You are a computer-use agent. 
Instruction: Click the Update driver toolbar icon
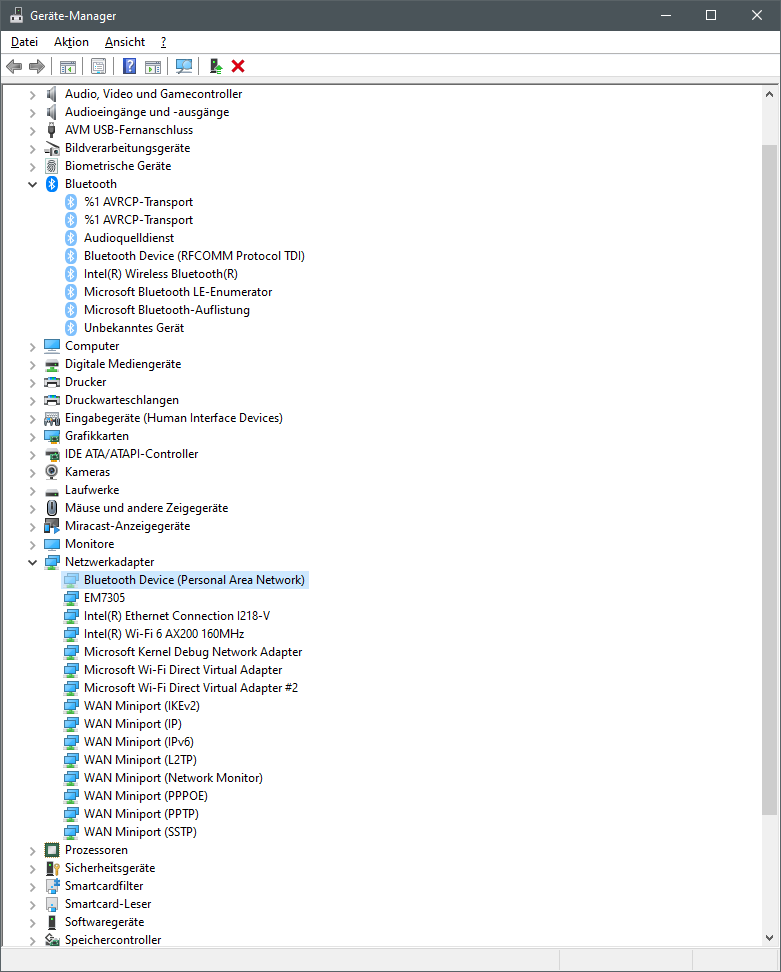tap(215, 66)
